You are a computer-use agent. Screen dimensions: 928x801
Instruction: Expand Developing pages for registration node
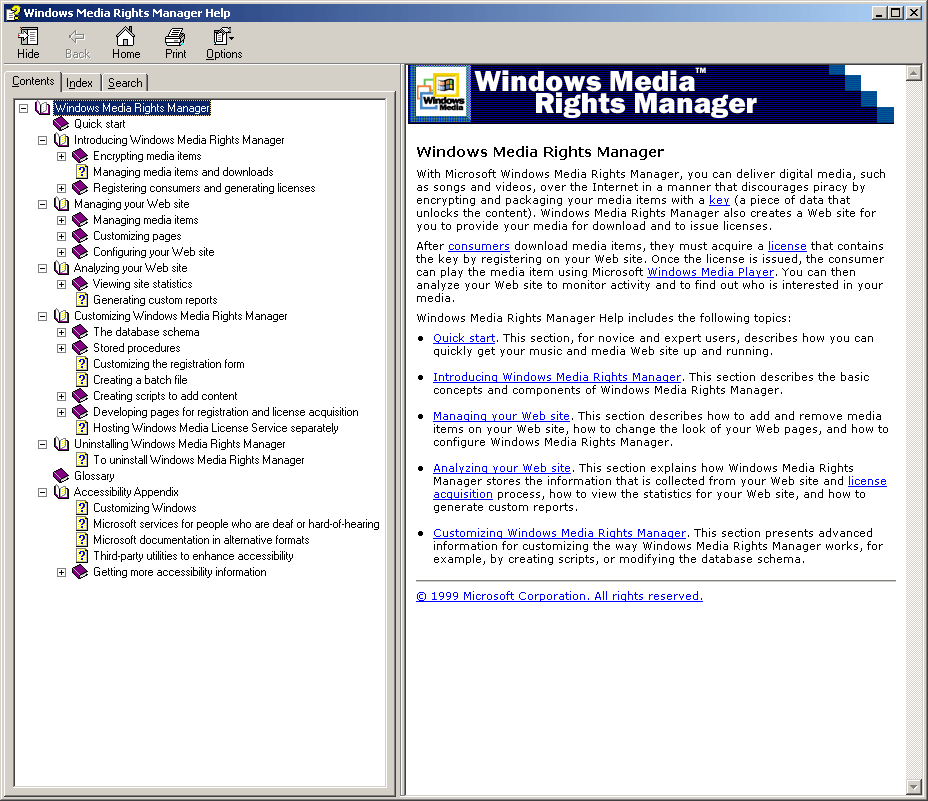point(62,412)
